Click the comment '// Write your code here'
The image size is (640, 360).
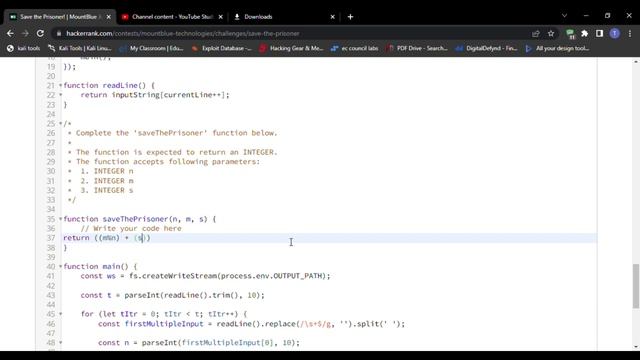tap(131, 229)
